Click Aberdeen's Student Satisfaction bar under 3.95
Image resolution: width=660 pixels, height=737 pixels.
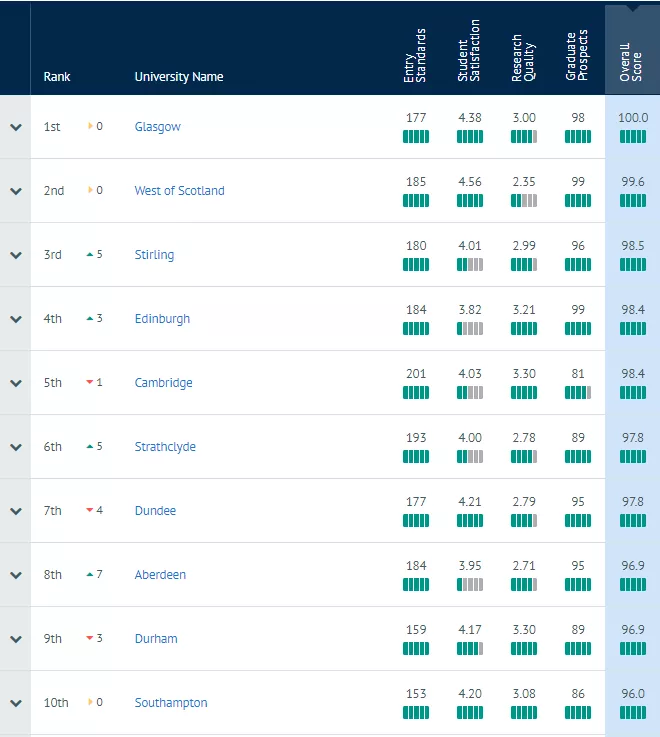point(470,585)
